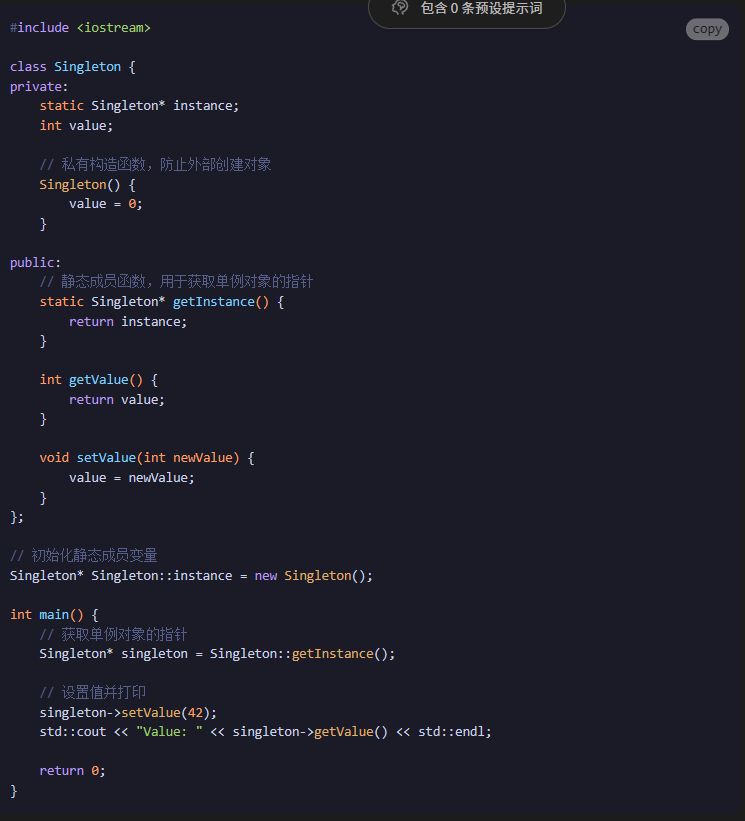Click the head icon in preset prompts pill
The width and height of the screenshot is (745, 821).
click(400, 8)
